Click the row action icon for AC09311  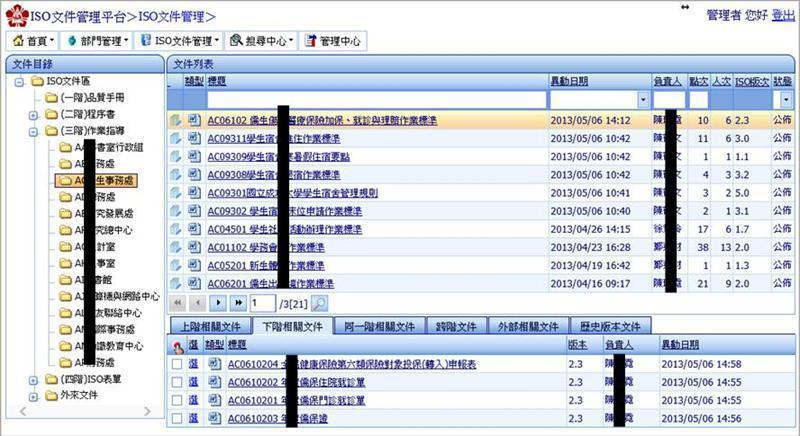[176, 139]
